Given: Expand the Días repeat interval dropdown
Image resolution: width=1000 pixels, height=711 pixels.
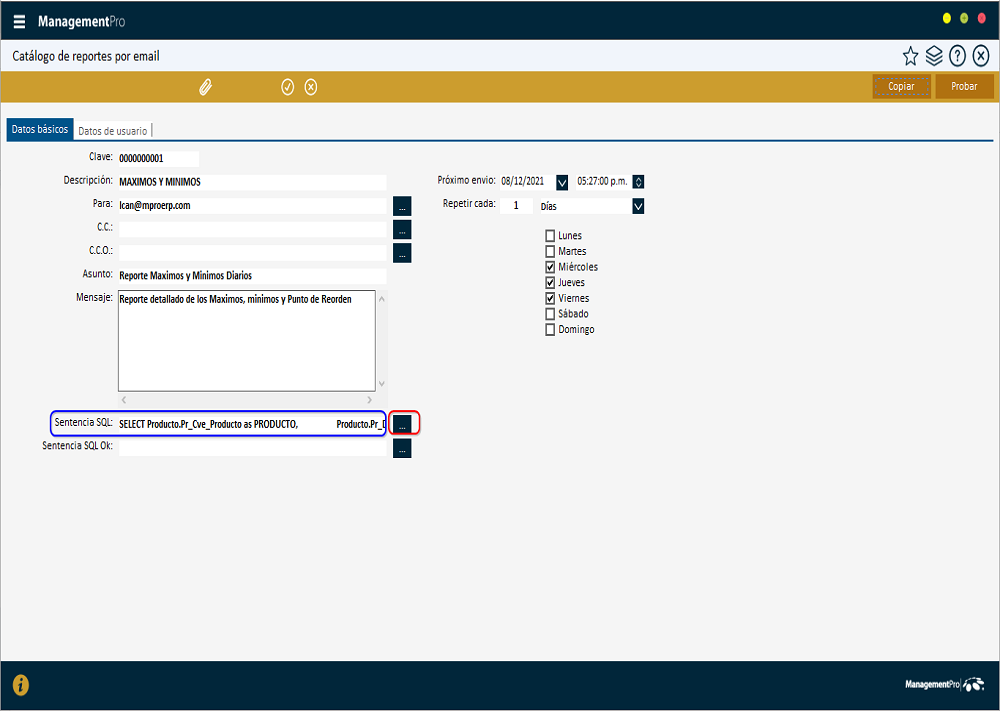Looking at the screenshot, I should tap(638, 206).
